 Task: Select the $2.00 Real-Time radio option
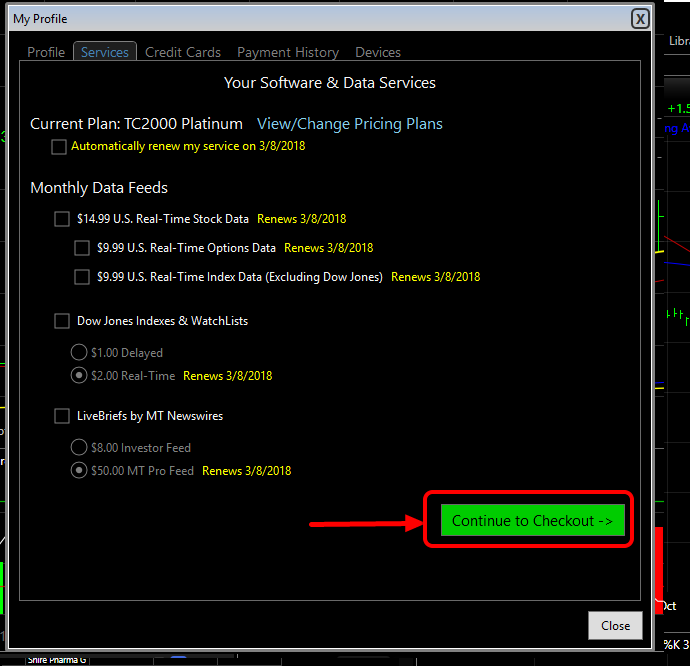point(79,375)
